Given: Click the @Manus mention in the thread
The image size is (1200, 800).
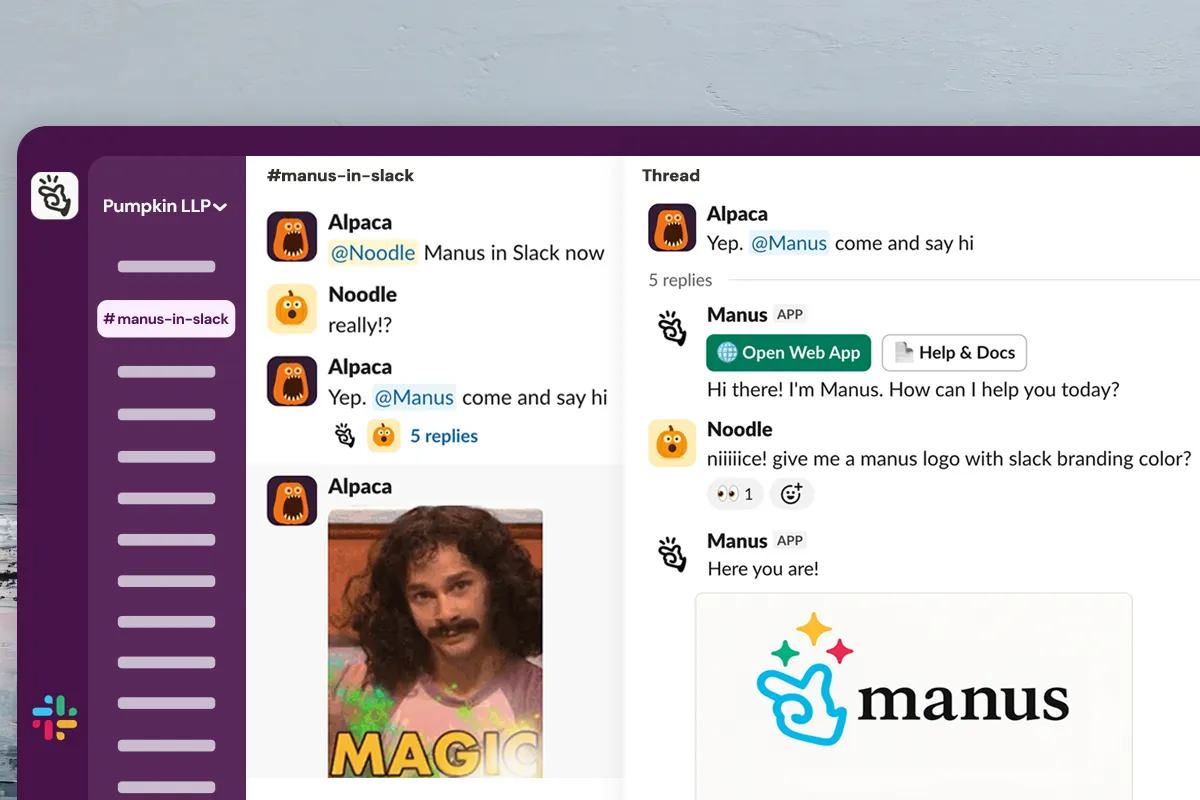Looking at the screenshot, I should coord(789,243).
